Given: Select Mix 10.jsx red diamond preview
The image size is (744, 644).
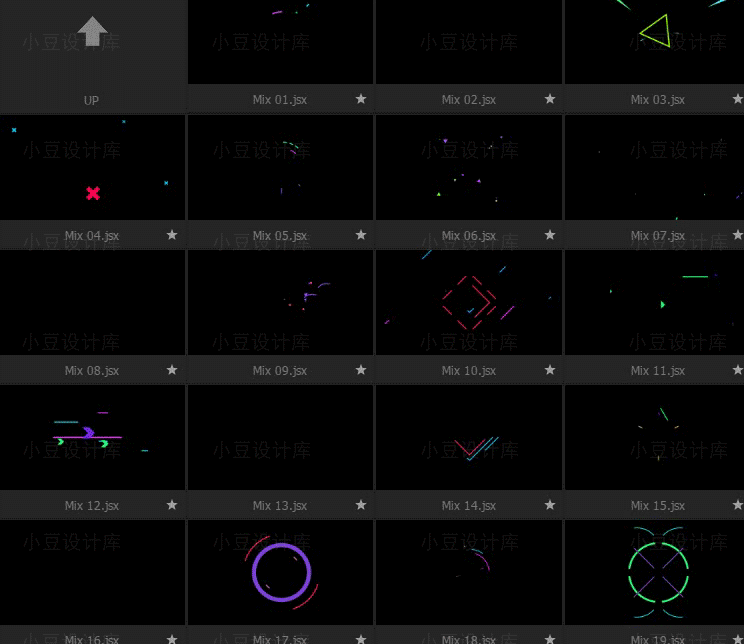Looking at the screenshot, I should pyautogui.click(x=469, y=302).
